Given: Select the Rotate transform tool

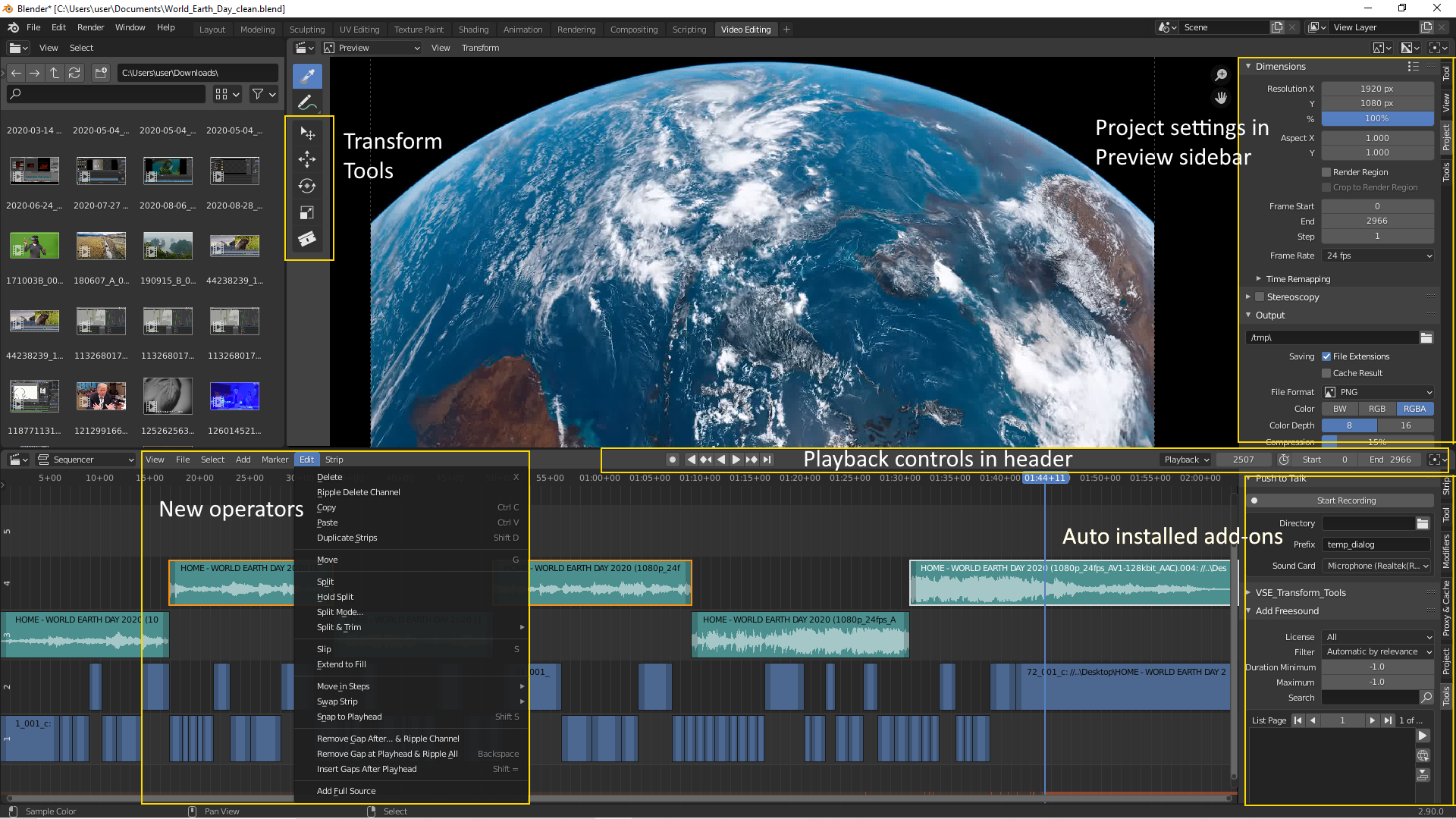Looking at the screenshot, I should pos(307,186).
